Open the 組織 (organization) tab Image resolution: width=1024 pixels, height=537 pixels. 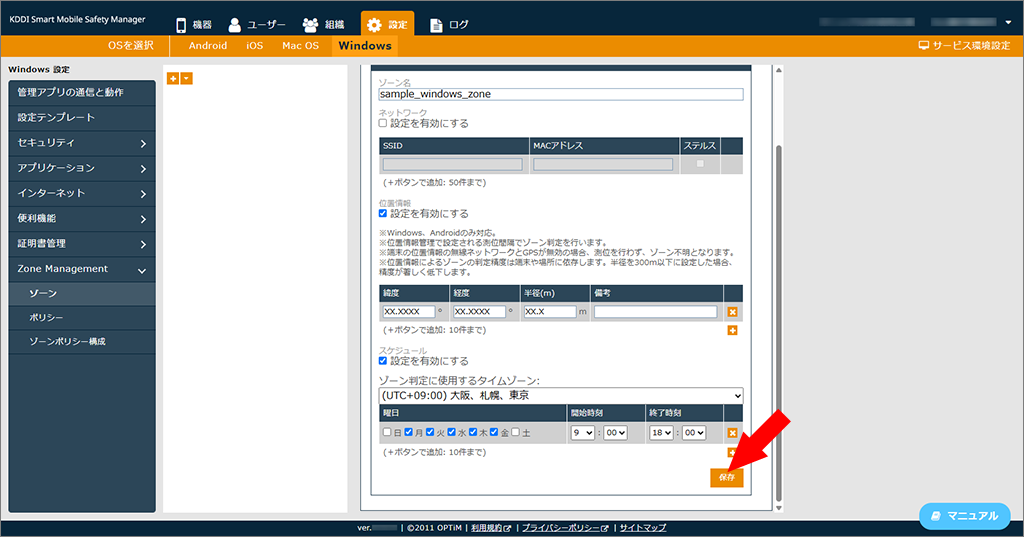[x=324, y=25]
